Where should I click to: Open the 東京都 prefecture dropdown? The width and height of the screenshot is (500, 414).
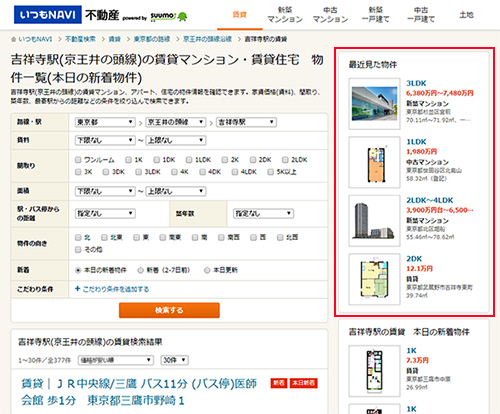pyautogui.click(x=105, y=122)
